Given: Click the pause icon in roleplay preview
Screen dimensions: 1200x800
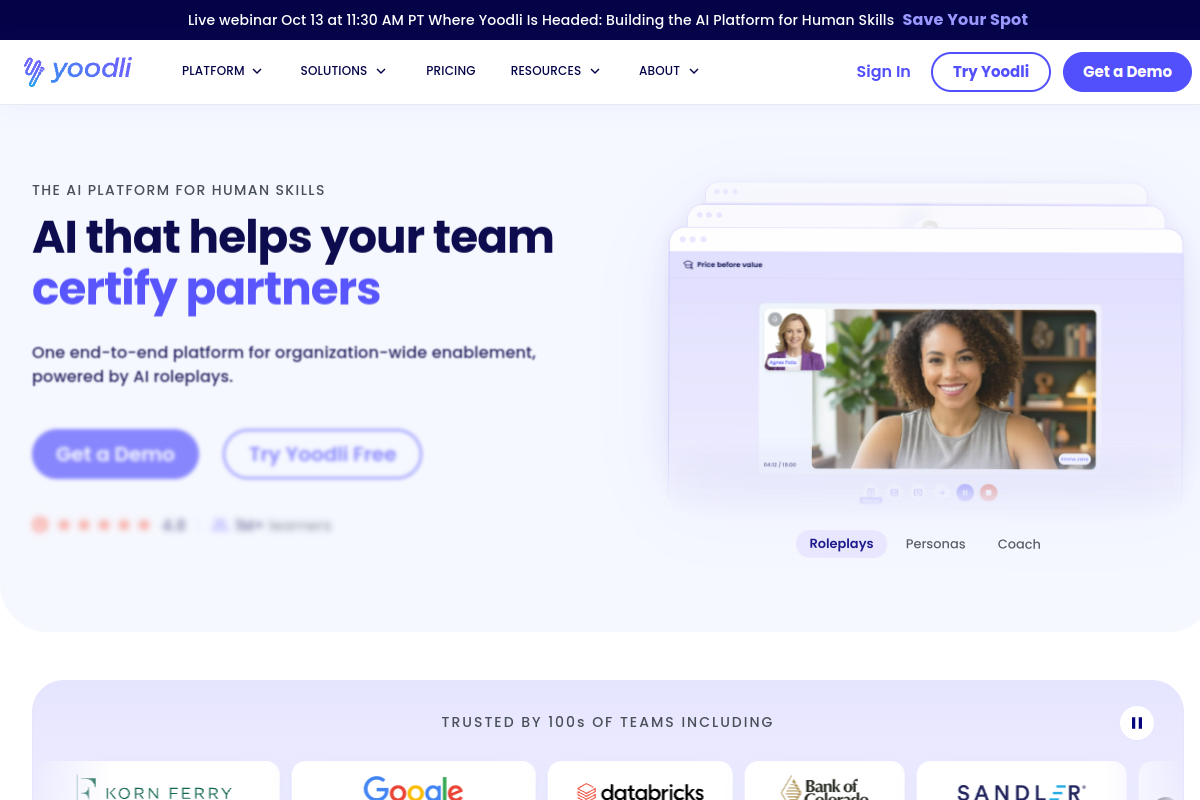Looking at the screenshot, I should tap(965, 492).
